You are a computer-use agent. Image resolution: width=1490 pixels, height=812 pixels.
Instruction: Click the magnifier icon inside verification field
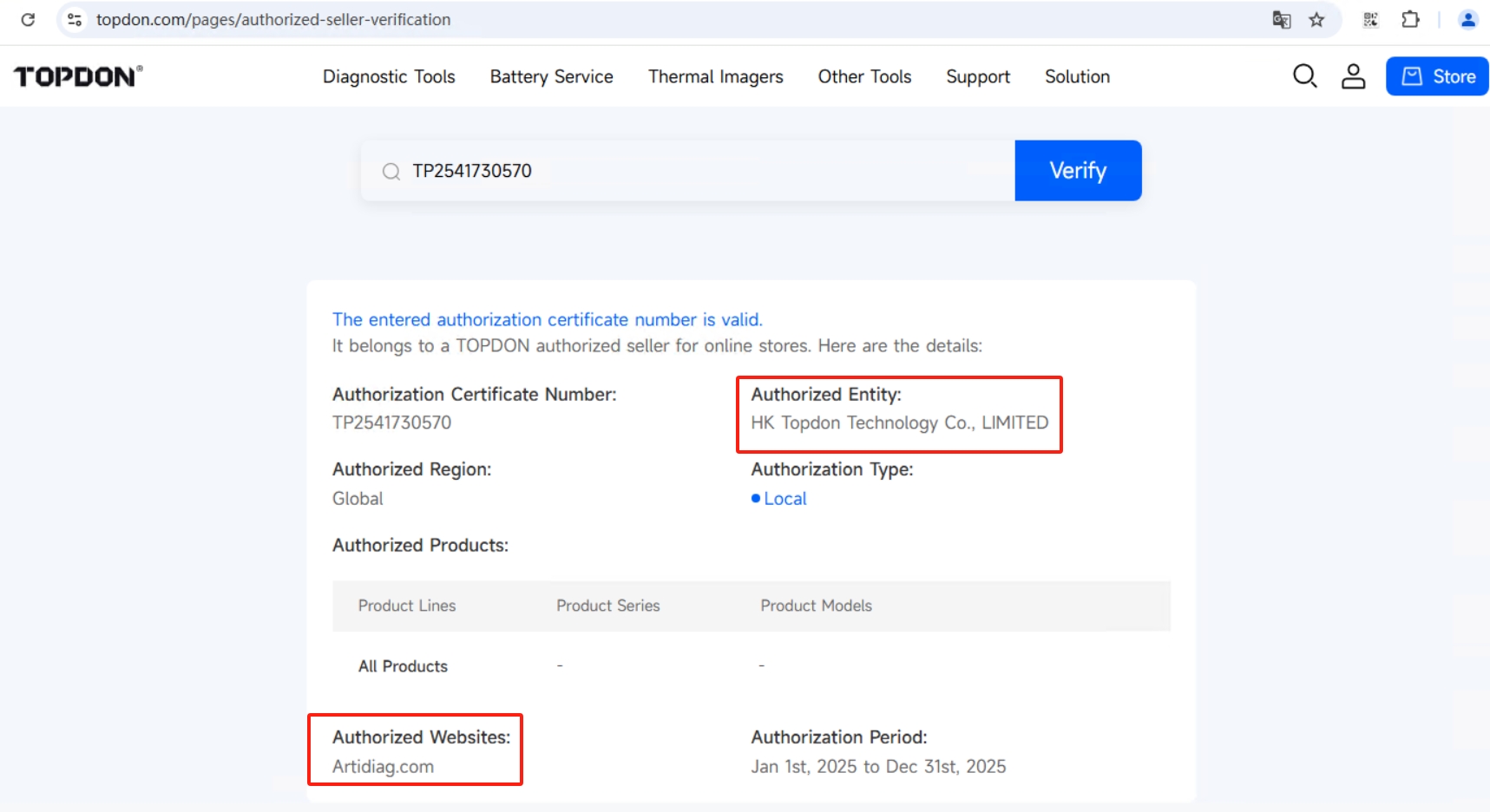[x=391, y=172]
